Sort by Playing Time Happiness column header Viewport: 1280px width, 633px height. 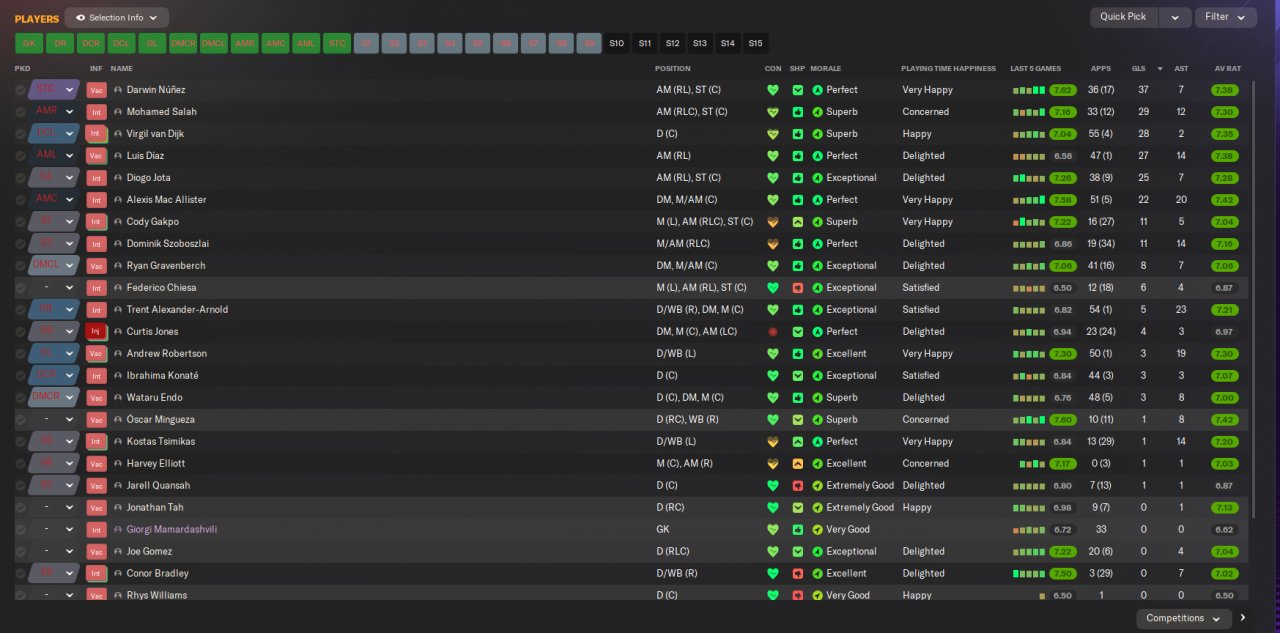click(x=948, y=69)
